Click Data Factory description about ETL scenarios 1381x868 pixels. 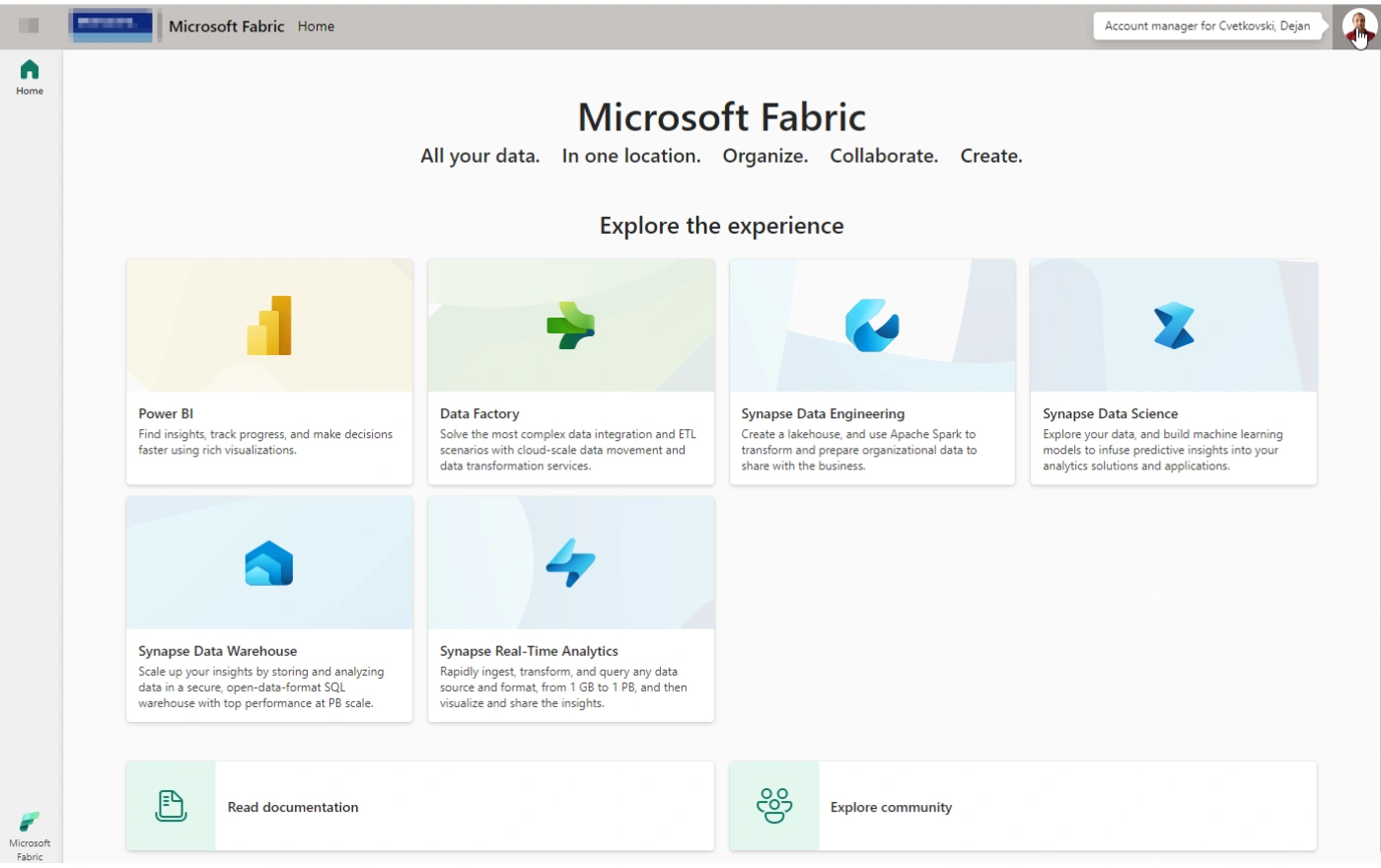point(568,450)
